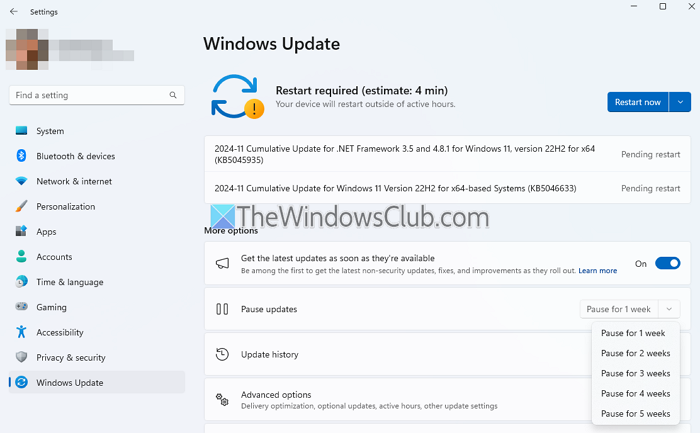Click the large update status icon

238,97
